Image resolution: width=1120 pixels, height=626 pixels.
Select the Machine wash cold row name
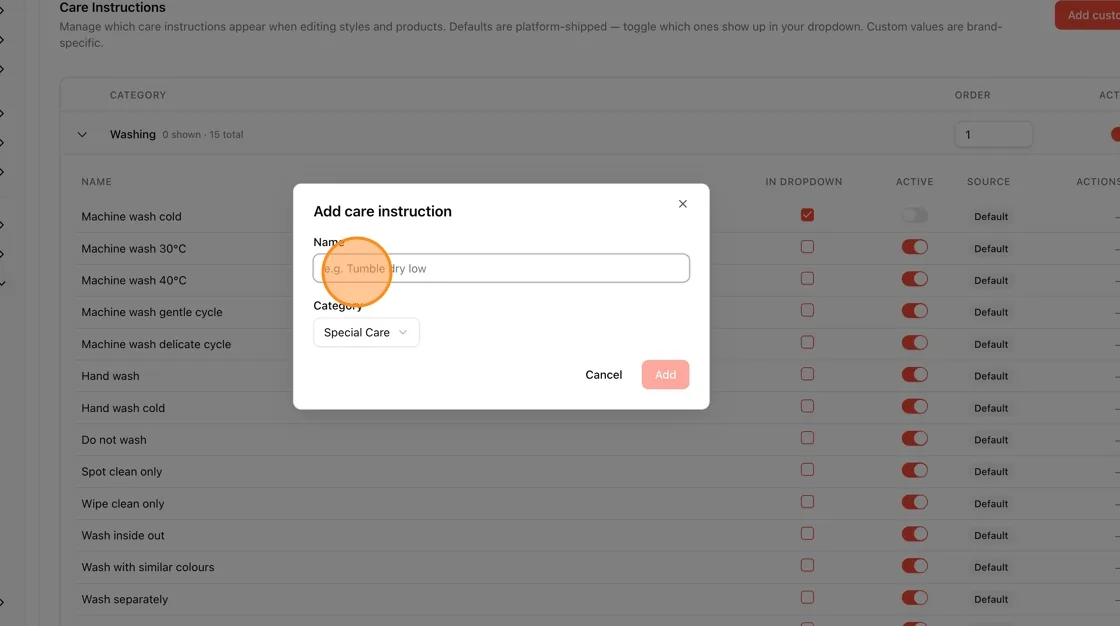(131, 217)
